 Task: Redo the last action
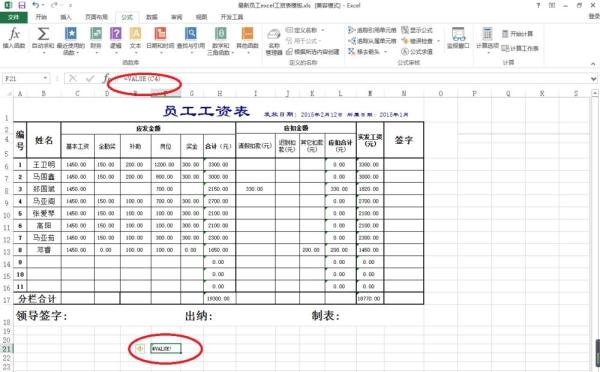point(54,5)
